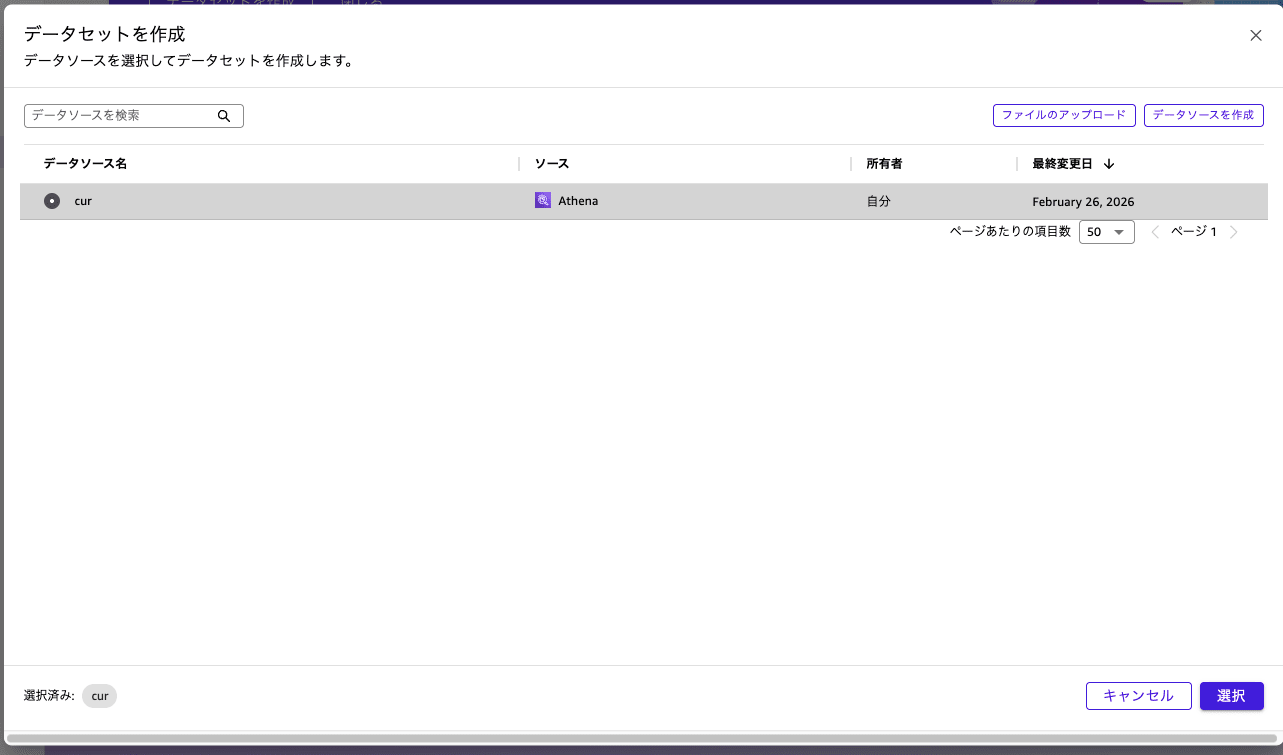1283x755 pixels.
Task: Click the dropdown arrow beside 50
Action: [1119, 231]
